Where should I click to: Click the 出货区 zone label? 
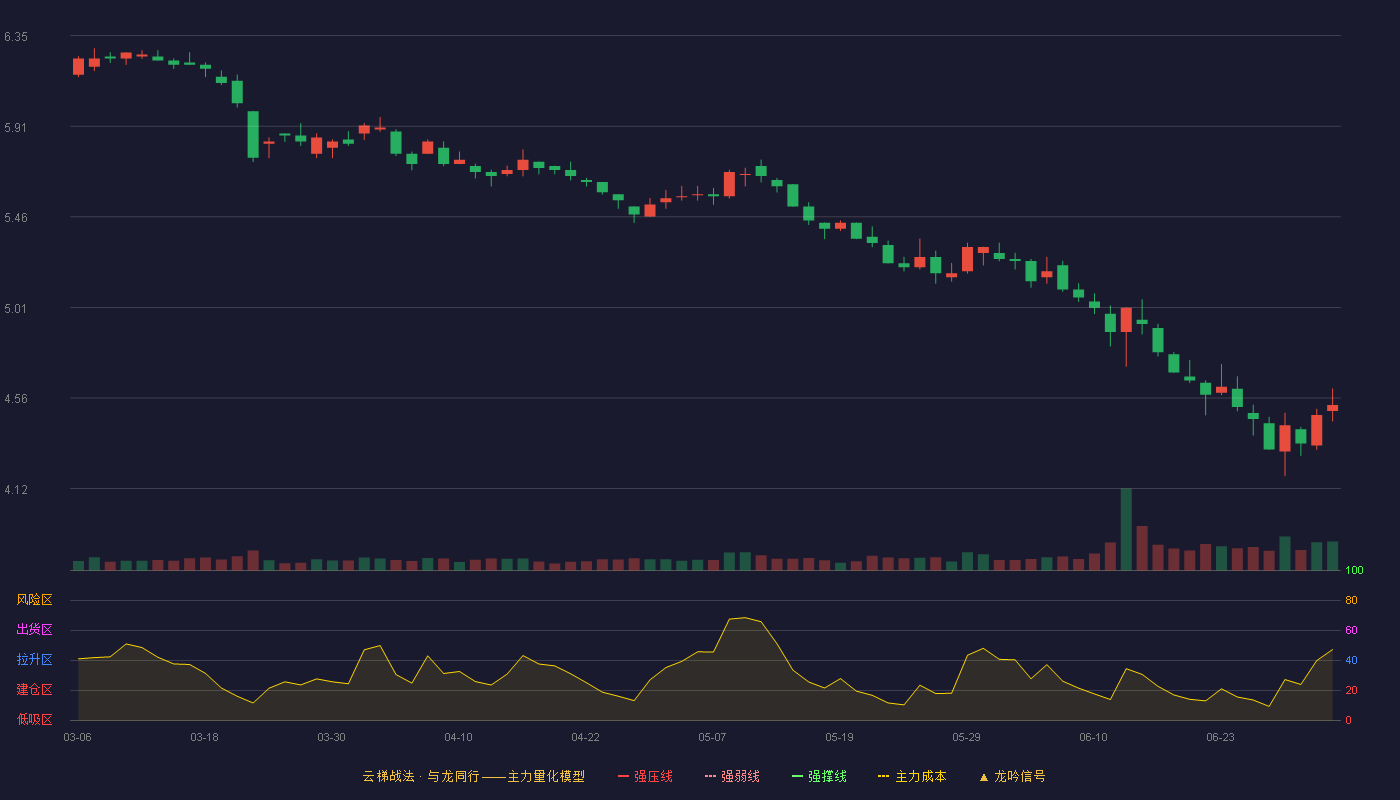(x=34, y=630)
